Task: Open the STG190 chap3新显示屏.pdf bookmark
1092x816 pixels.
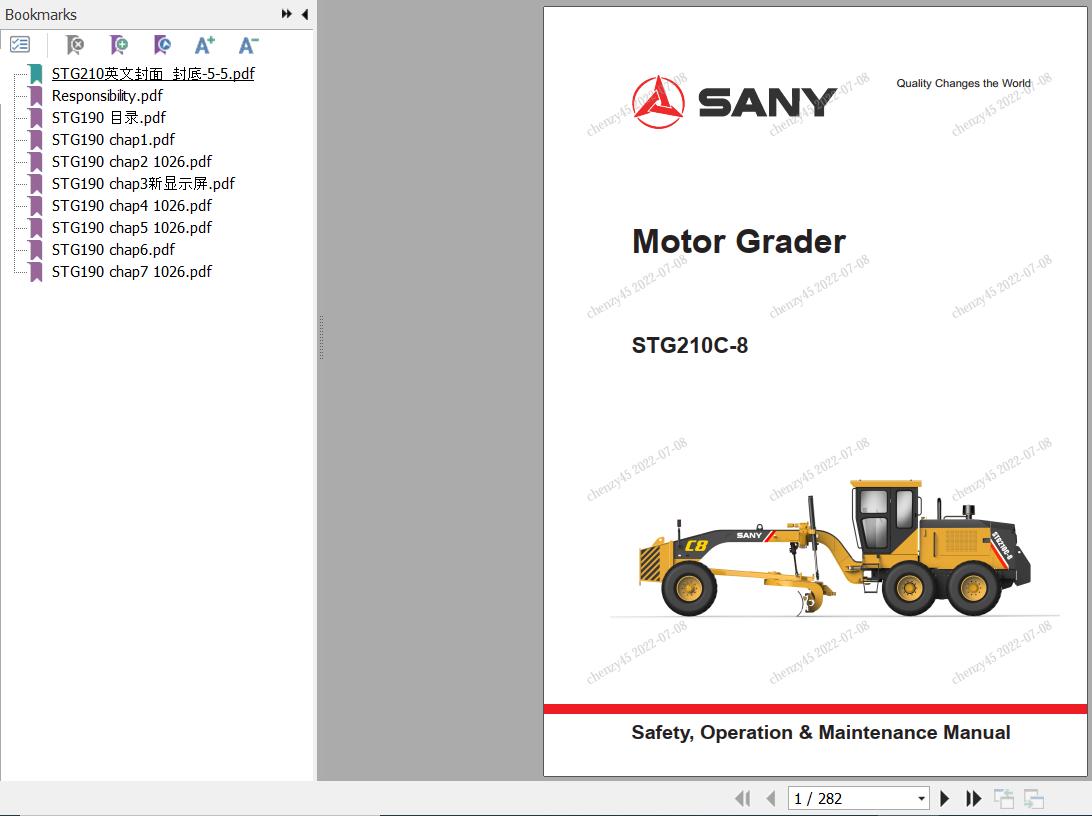Action: coord(143,184)
